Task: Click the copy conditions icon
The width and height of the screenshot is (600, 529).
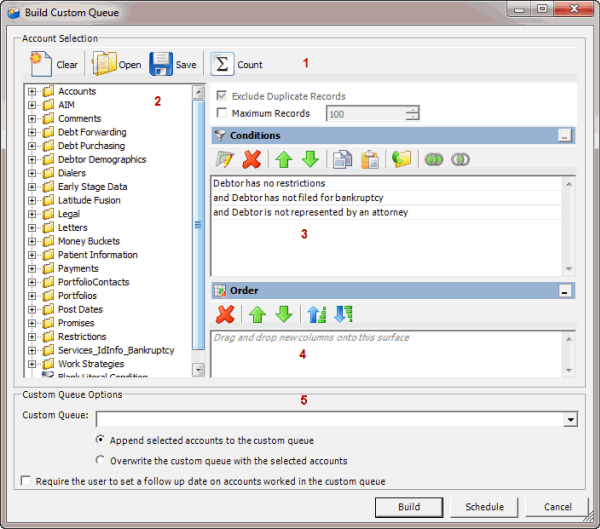Action: coord(342,159)
